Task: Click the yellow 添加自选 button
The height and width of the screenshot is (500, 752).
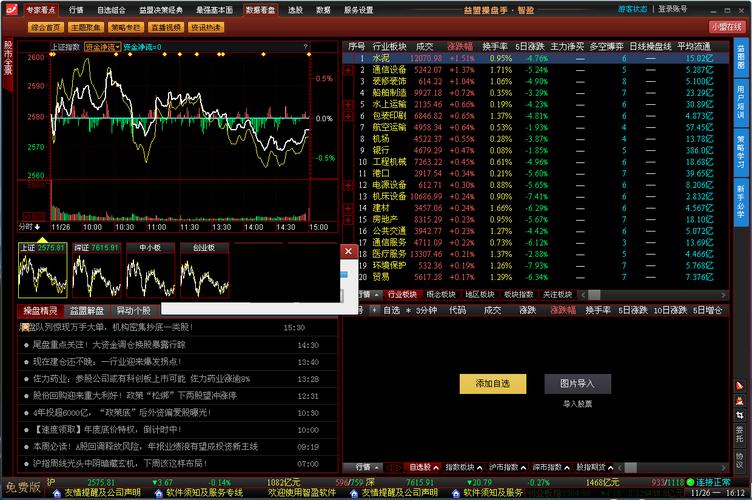Action: [x=492, y=383]
